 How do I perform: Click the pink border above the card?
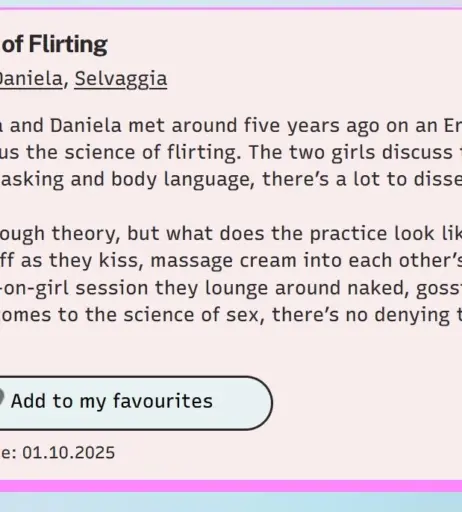tap(231, 8)
